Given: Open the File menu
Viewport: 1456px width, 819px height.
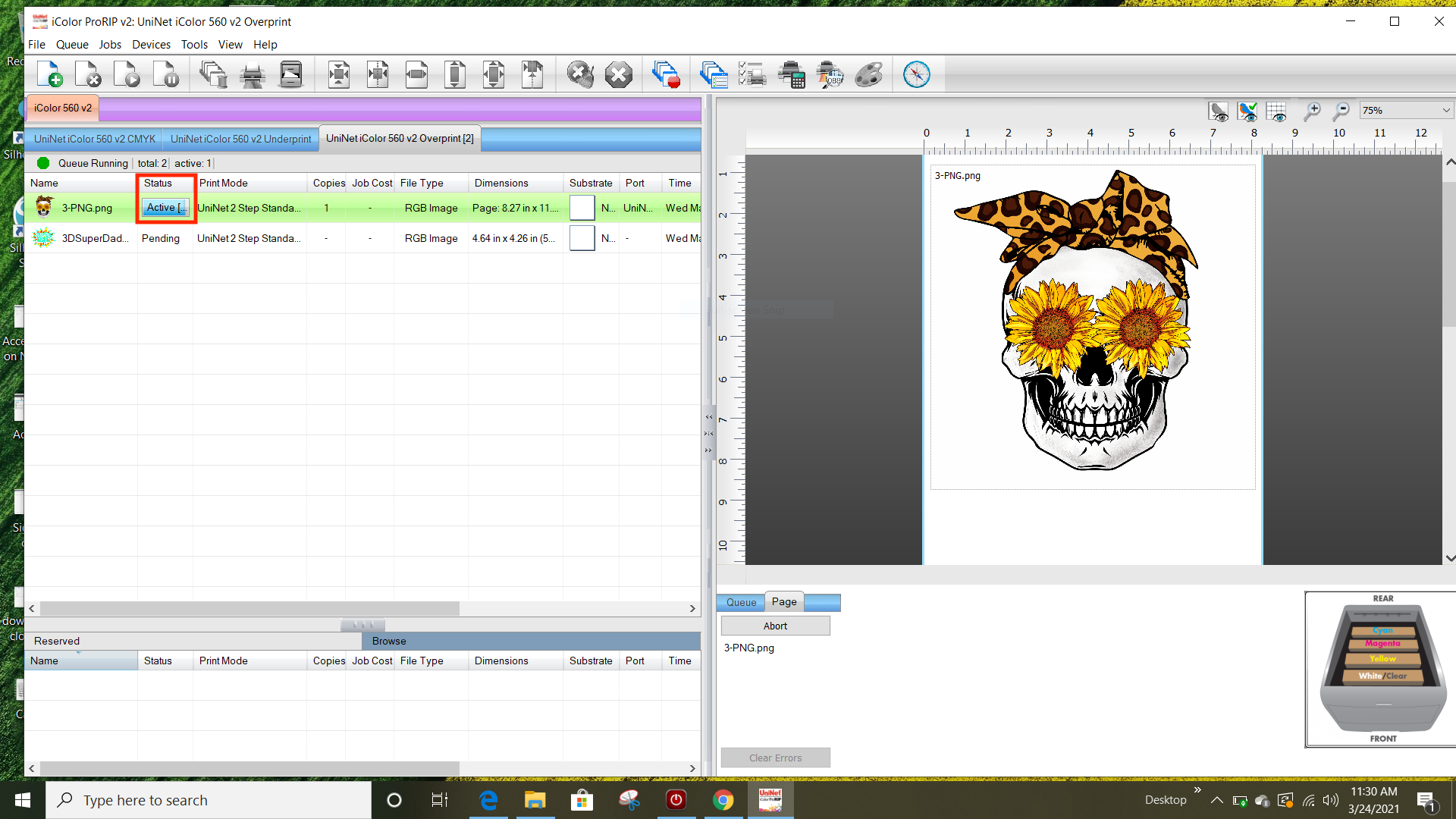Looking at the screenshot, I should pyautogui.click(x=36, y=45).
